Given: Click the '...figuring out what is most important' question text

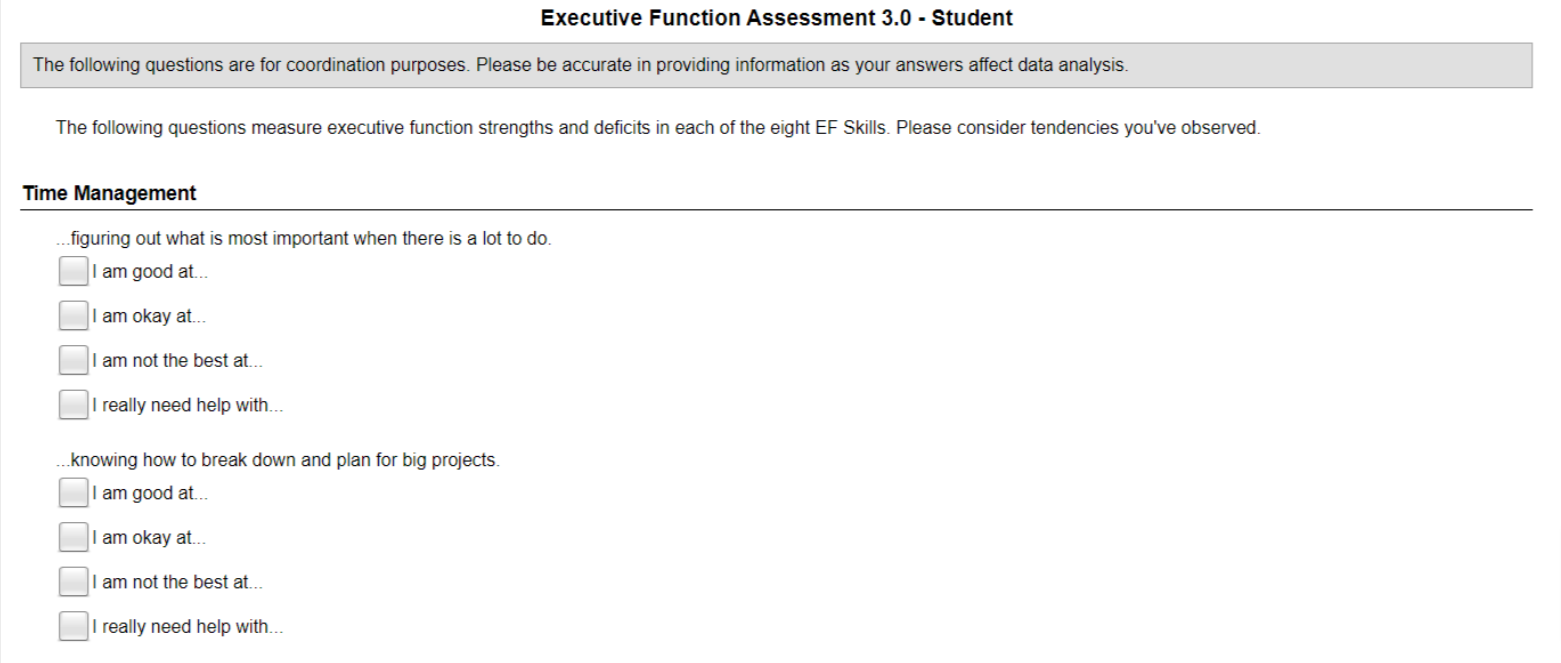Looking at the screenshot, I should (304, 240).
